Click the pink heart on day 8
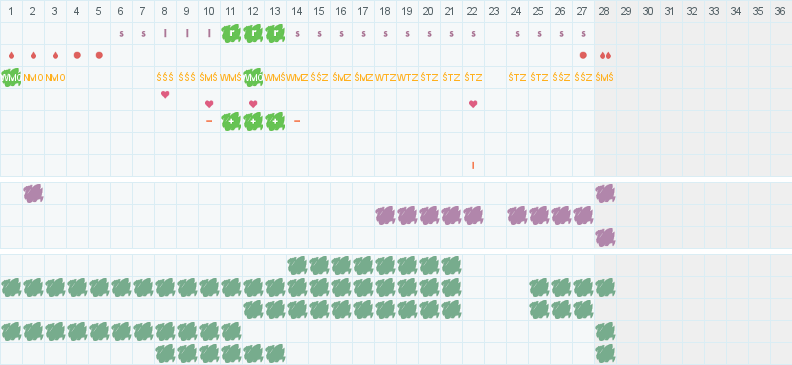This screenshot has height=365, width=792. (x=165, y=94)
